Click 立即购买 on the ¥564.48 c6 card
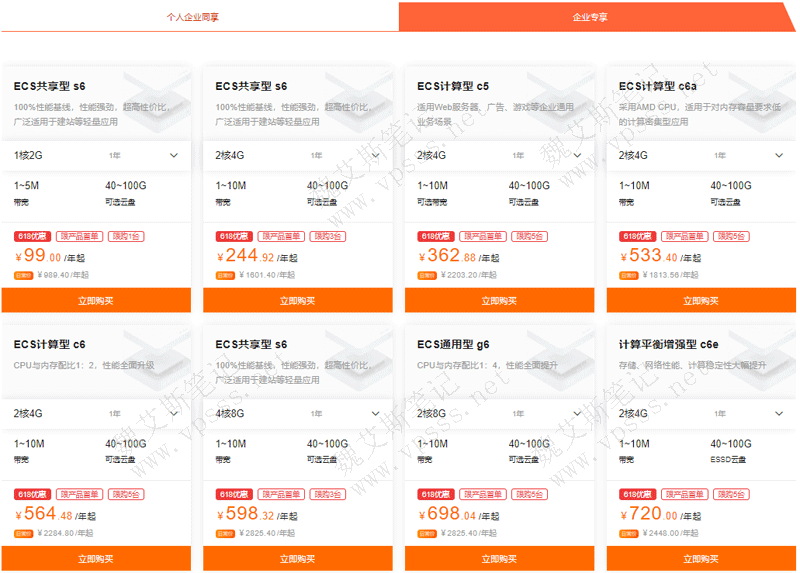The height and width of the screenshot is (573, 800). 96,559
